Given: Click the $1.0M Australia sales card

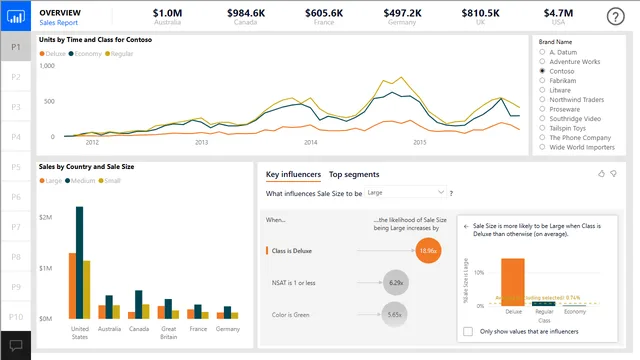Looking at the screenshot, I should (x=167, y=17).
